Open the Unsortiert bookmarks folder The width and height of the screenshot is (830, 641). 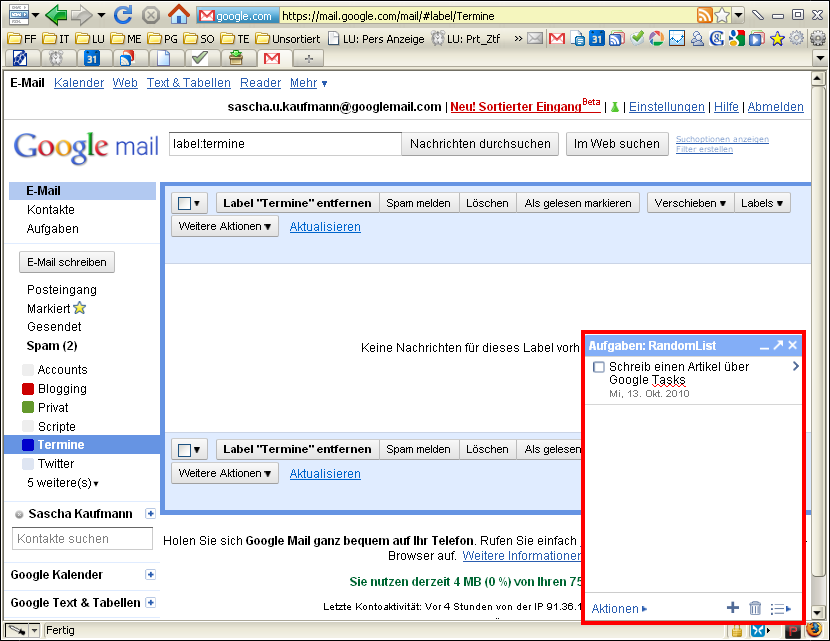coord(288,39)
